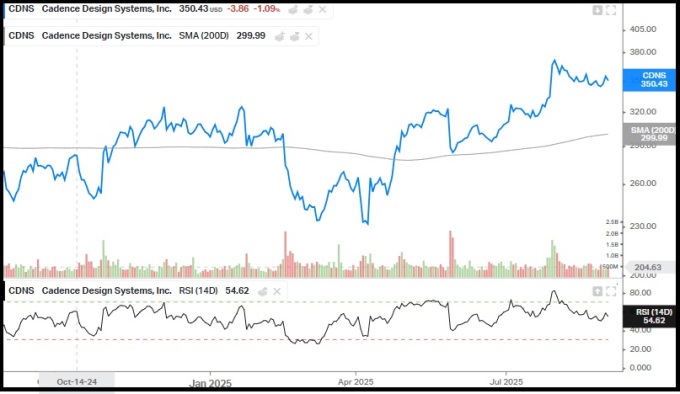Click the CDNS ticker in the price legend row

click(21, 9)
